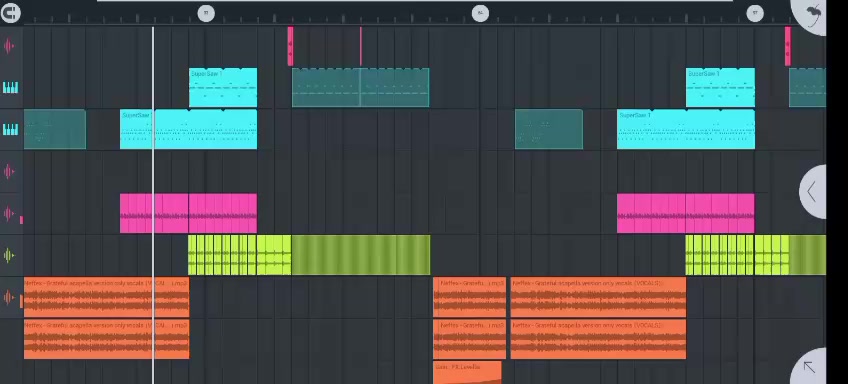Select the first dark green audio clip

pyautogui.click(x=361, y=255)
